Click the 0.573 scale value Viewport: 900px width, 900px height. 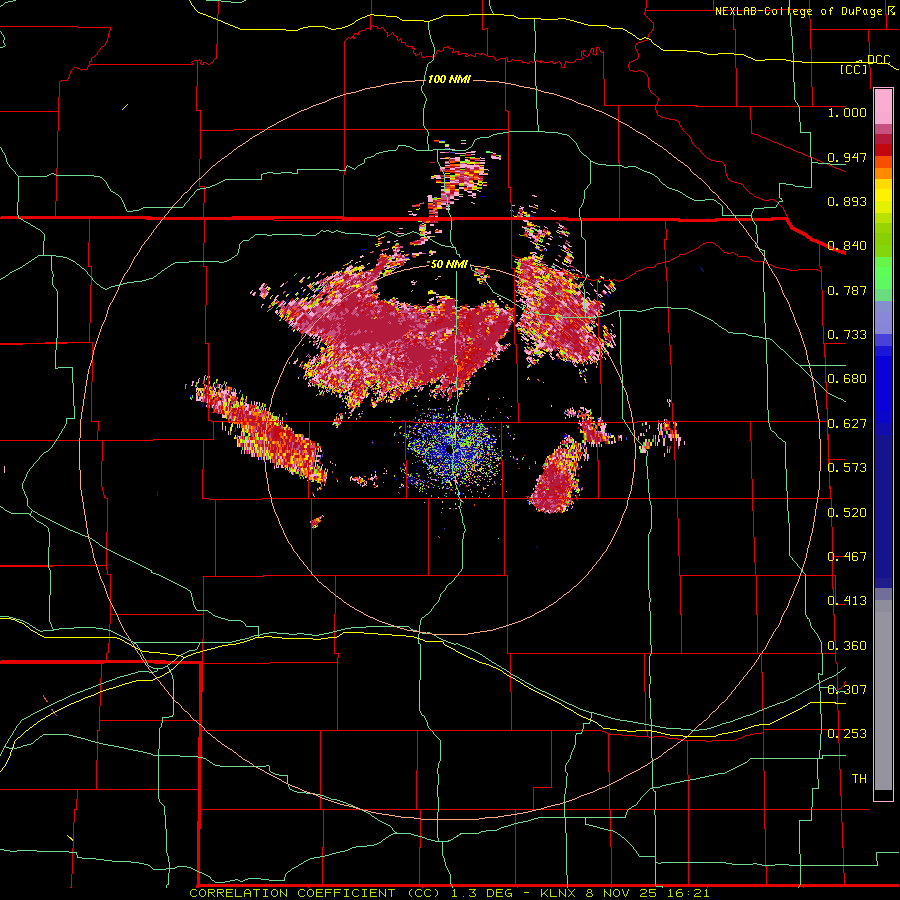pos(847,468)
